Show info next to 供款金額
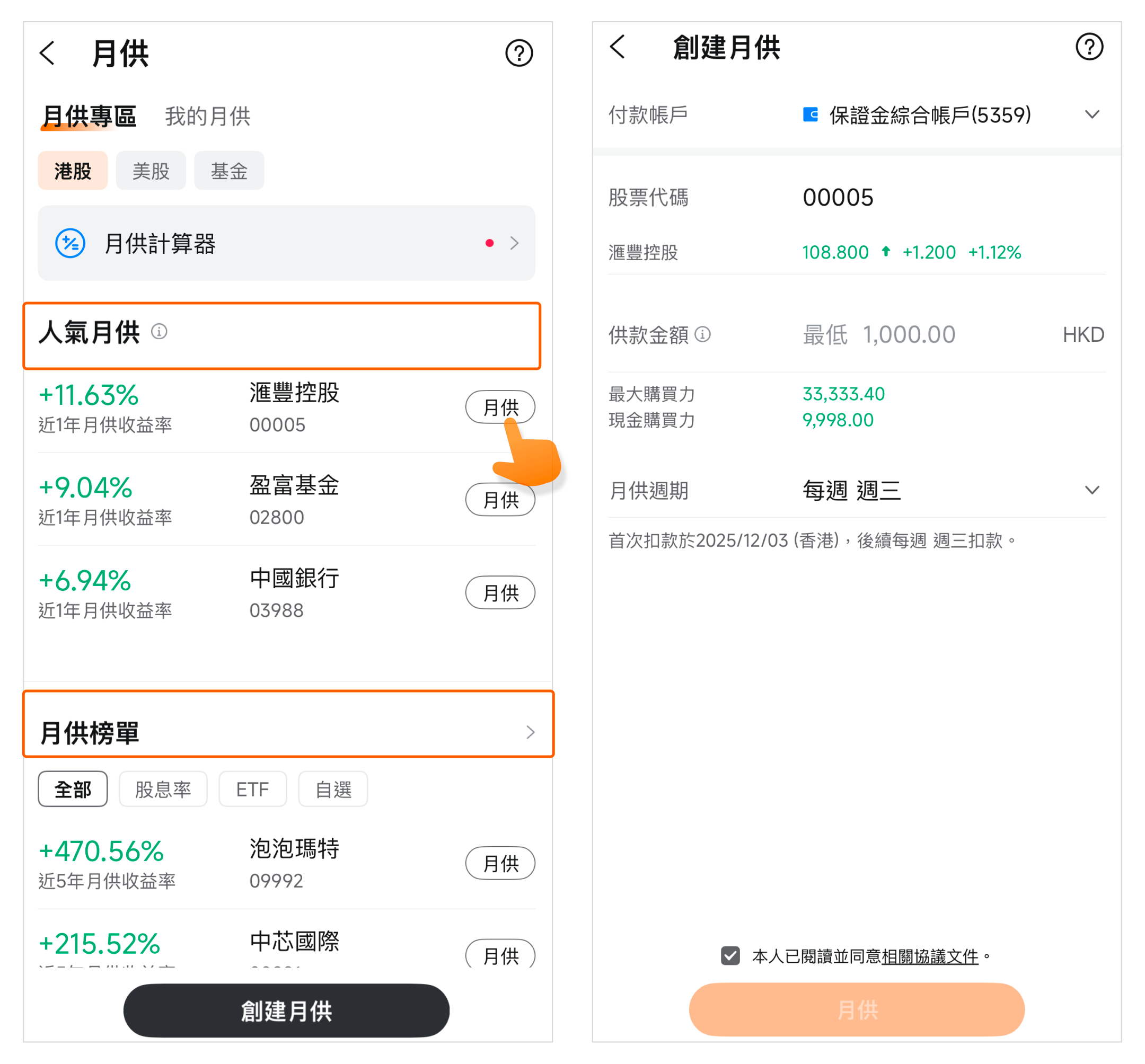 (703, 334)
